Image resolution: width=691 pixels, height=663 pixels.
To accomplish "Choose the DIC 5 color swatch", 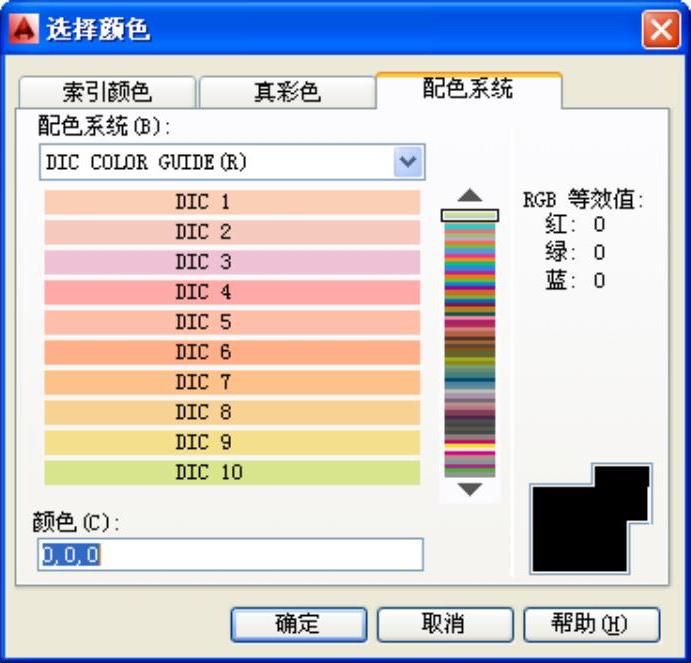I will coord(232,322).
